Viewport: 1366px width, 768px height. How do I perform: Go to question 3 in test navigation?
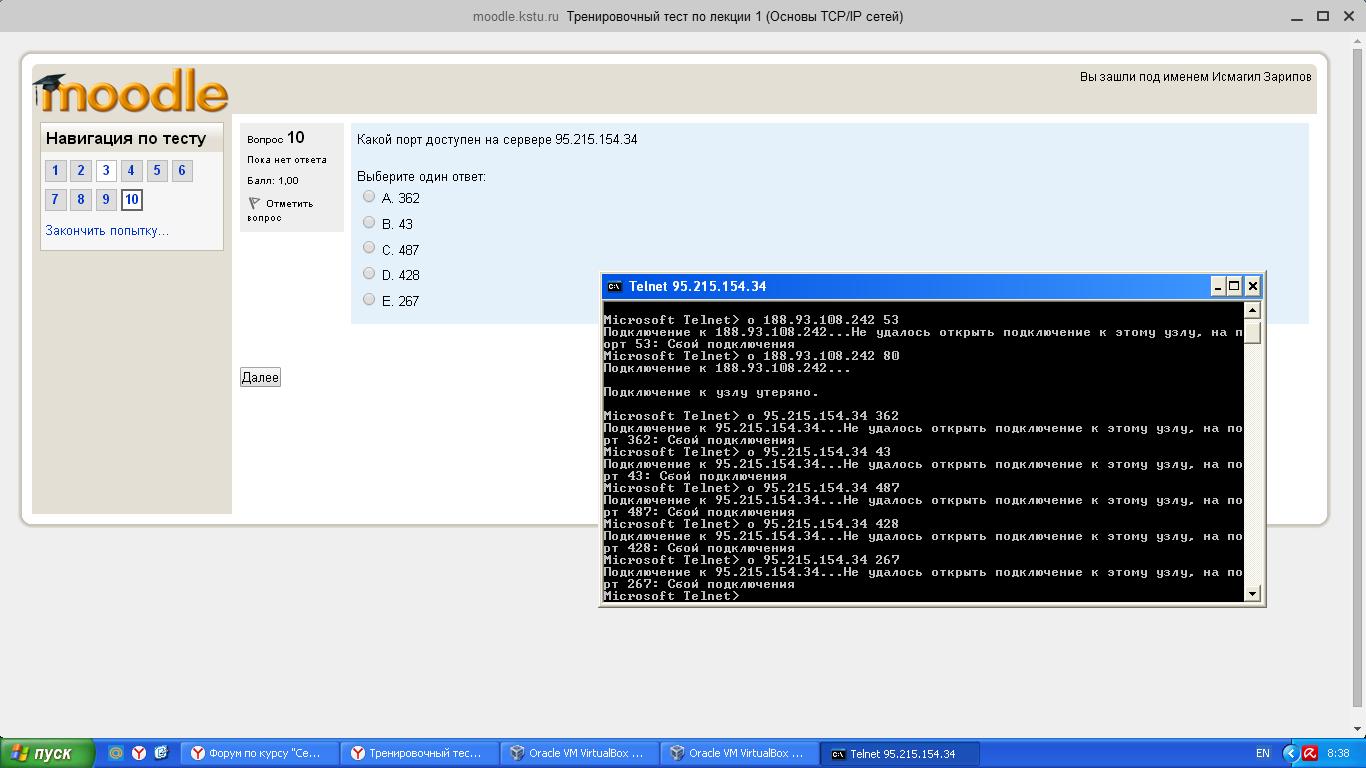(106, 171)
